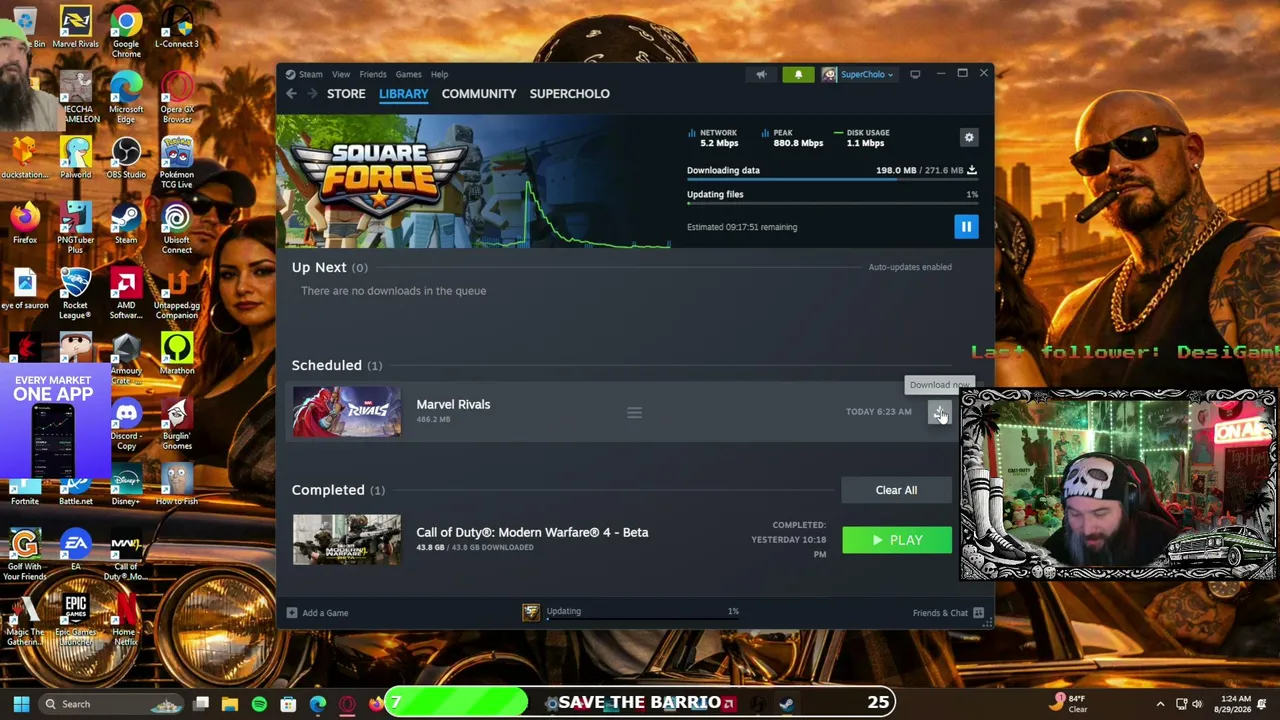Open Discord - Copy desktop shortcut
The height and width of the screenshot is (720, 1280).
click(126, 424)
